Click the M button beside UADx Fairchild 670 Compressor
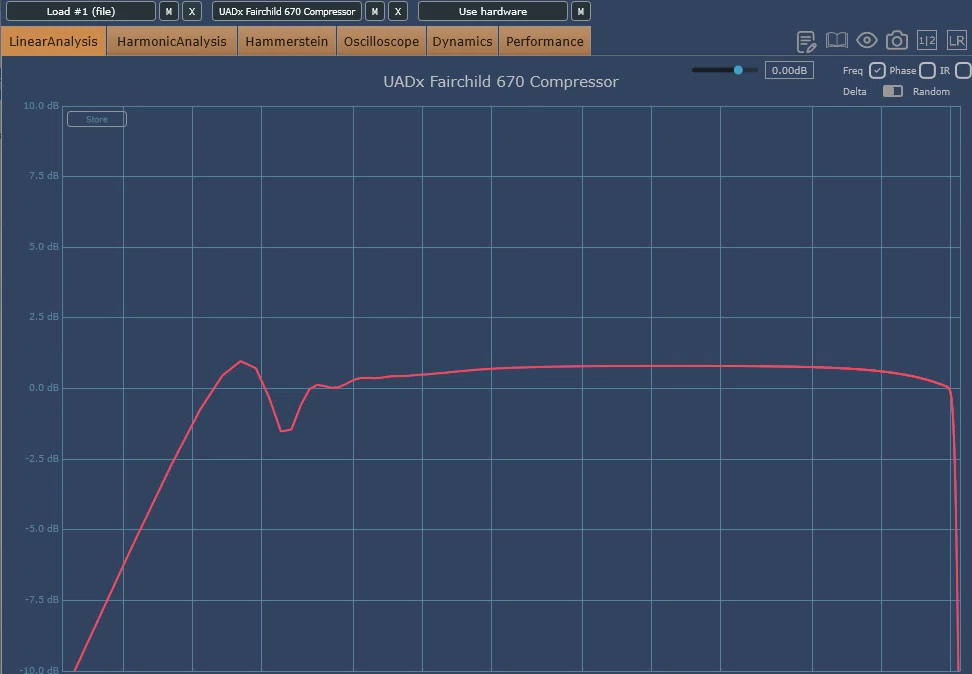 [x=374, y=11]
